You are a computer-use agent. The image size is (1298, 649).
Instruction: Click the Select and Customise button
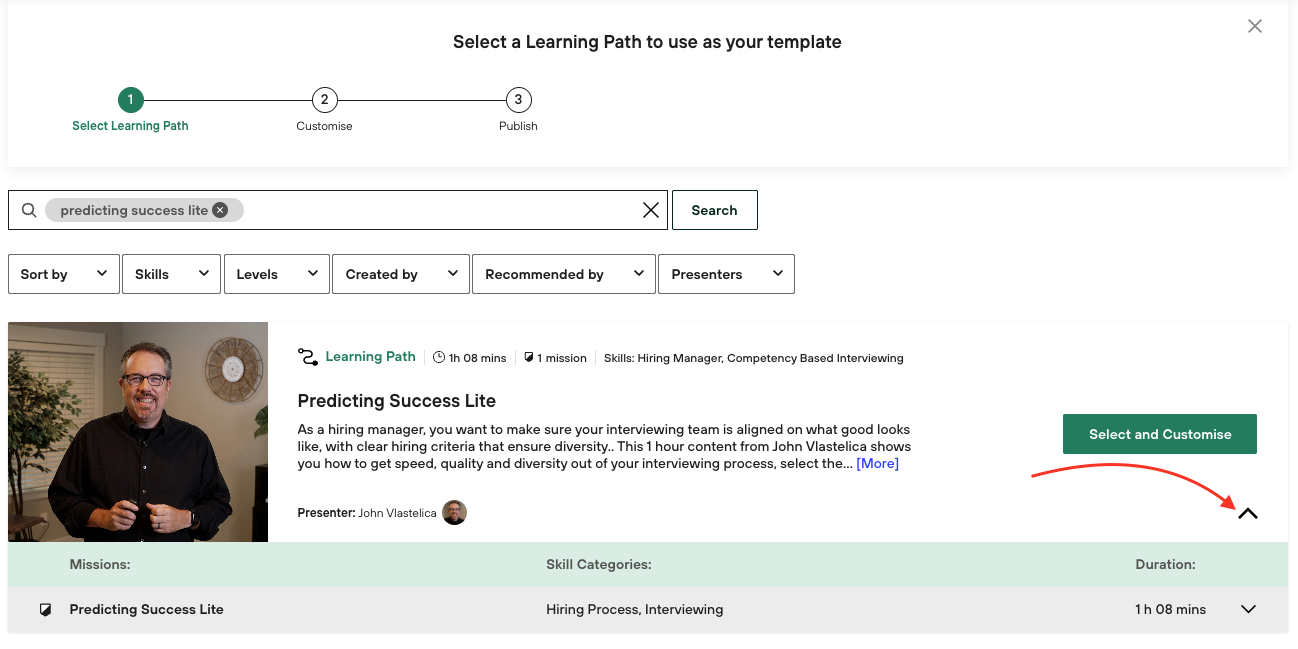[1159, 434]
